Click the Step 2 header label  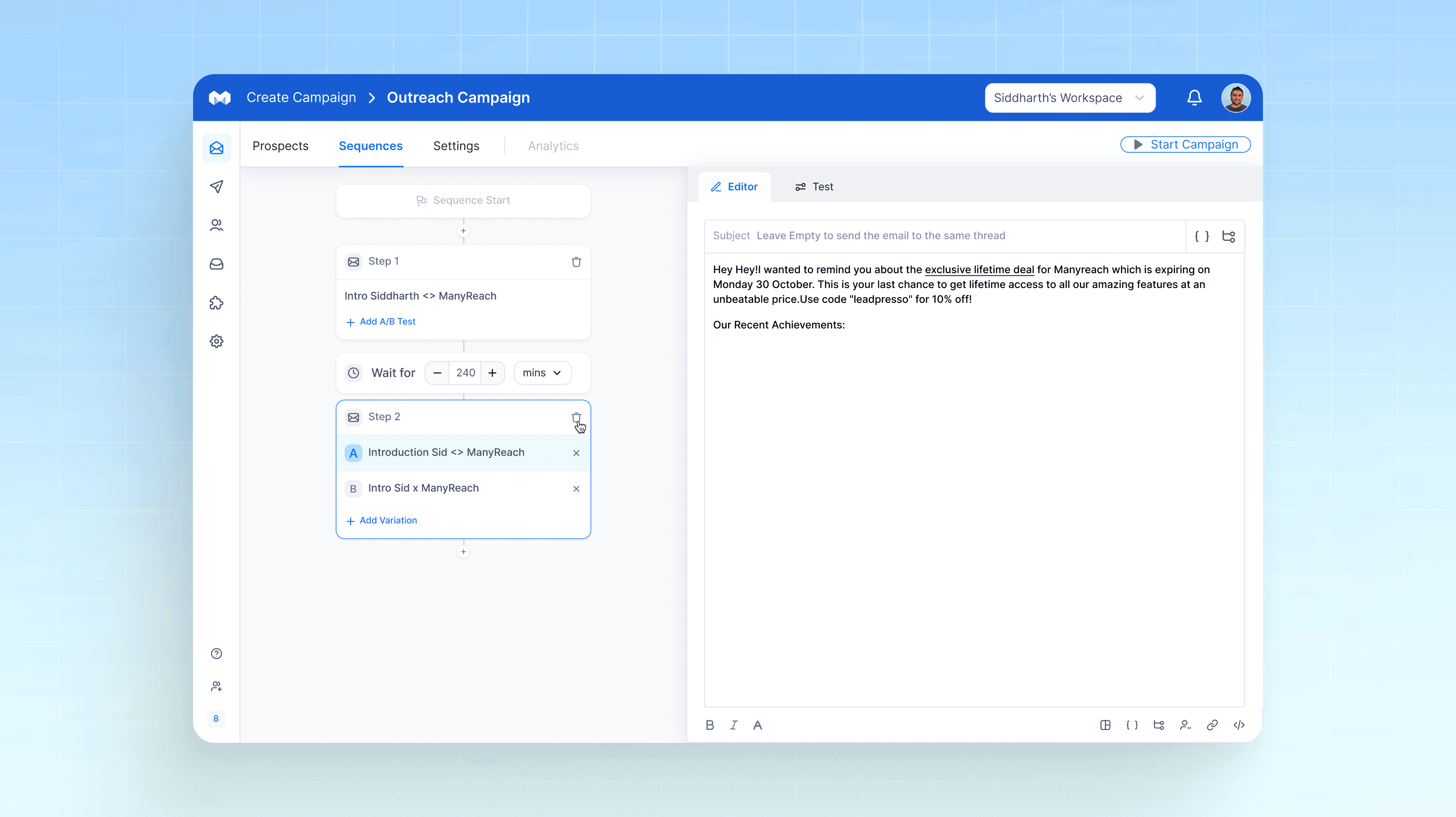tap(384, 417)
